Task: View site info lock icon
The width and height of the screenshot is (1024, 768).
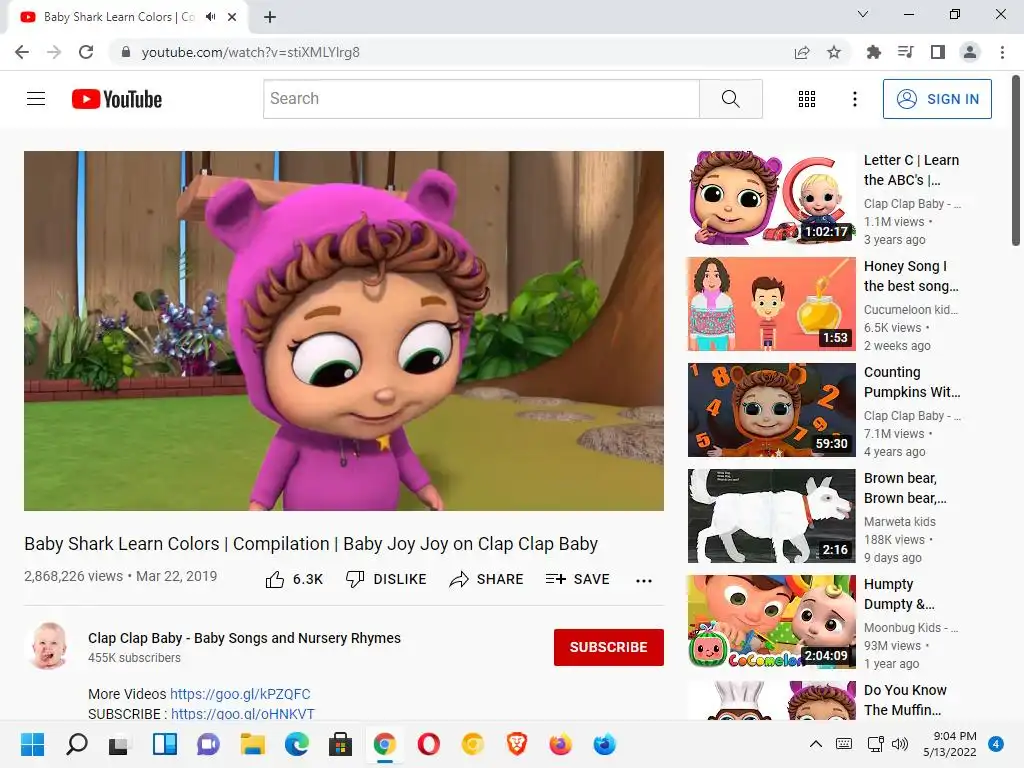Action: click(126, 52)
